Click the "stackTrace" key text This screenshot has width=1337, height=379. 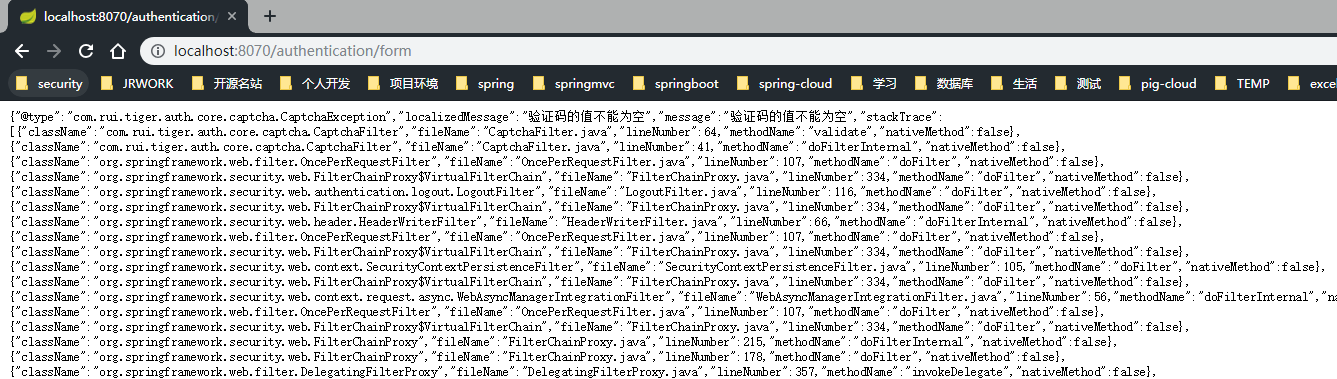(899, 117)
